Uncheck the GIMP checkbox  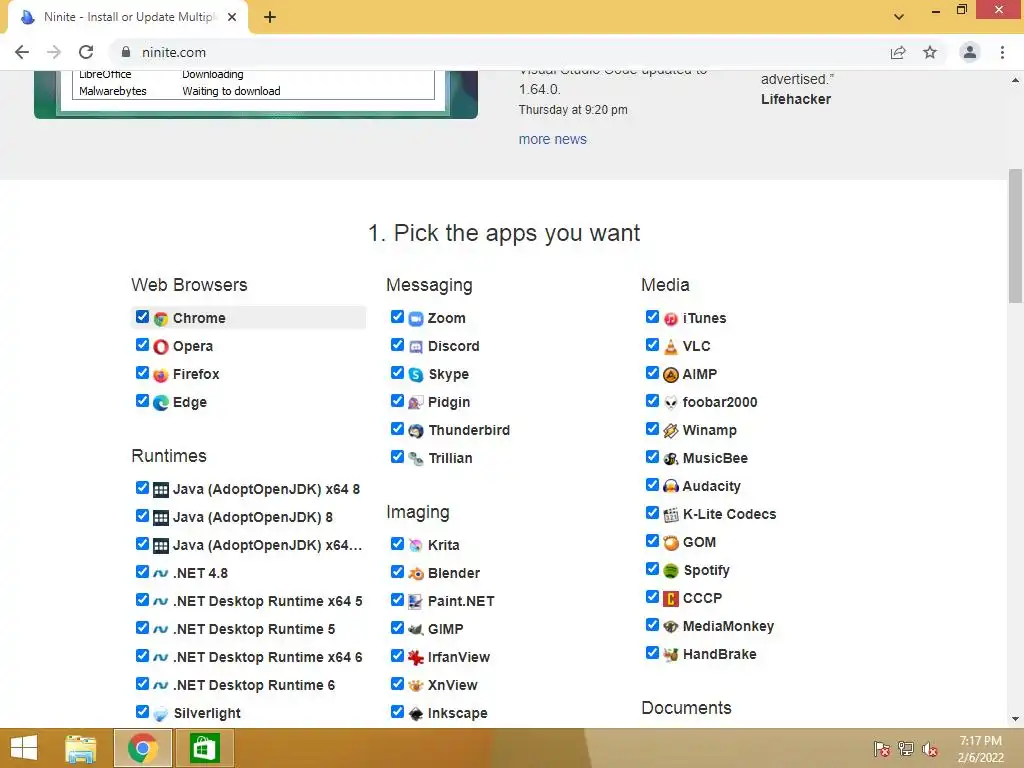(x=397, y=628)
